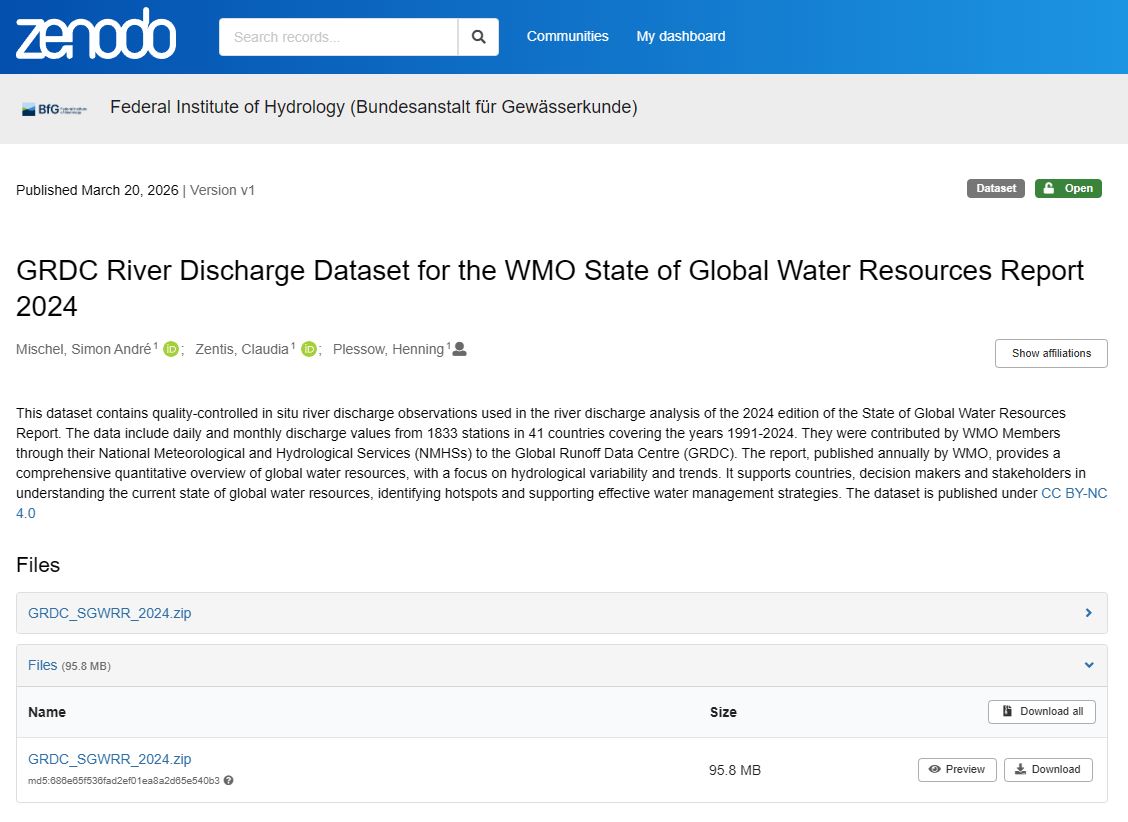Open the CC BY-NC 4.0 license link
Image resolution: width=1128 pixels, height=822 pixels.
pyautogui.click(x=1075, y=493)
